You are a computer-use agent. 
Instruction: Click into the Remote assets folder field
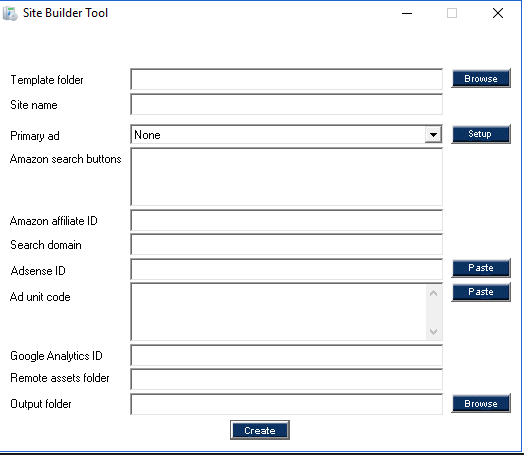coord(286,379)
